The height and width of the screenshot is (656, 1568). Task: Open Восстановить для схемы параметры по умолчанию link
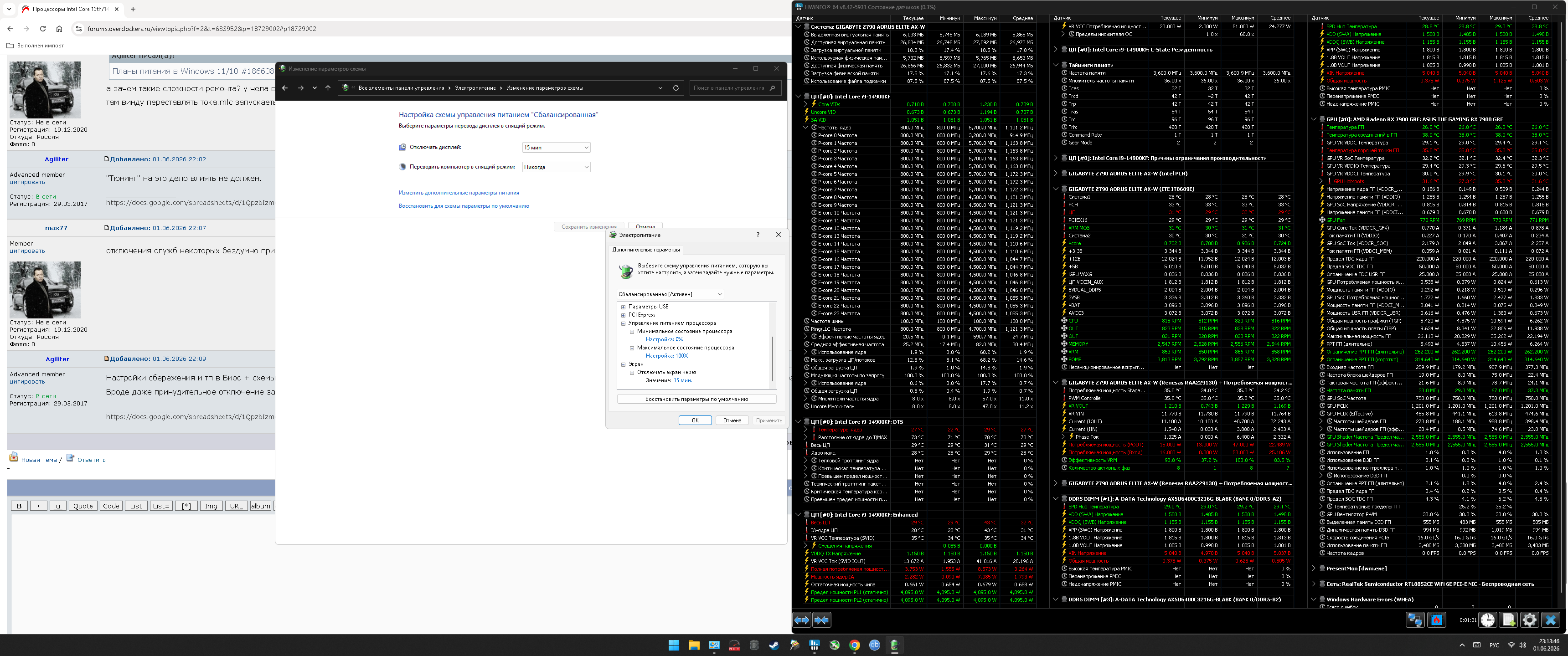(x=464, y=206)
